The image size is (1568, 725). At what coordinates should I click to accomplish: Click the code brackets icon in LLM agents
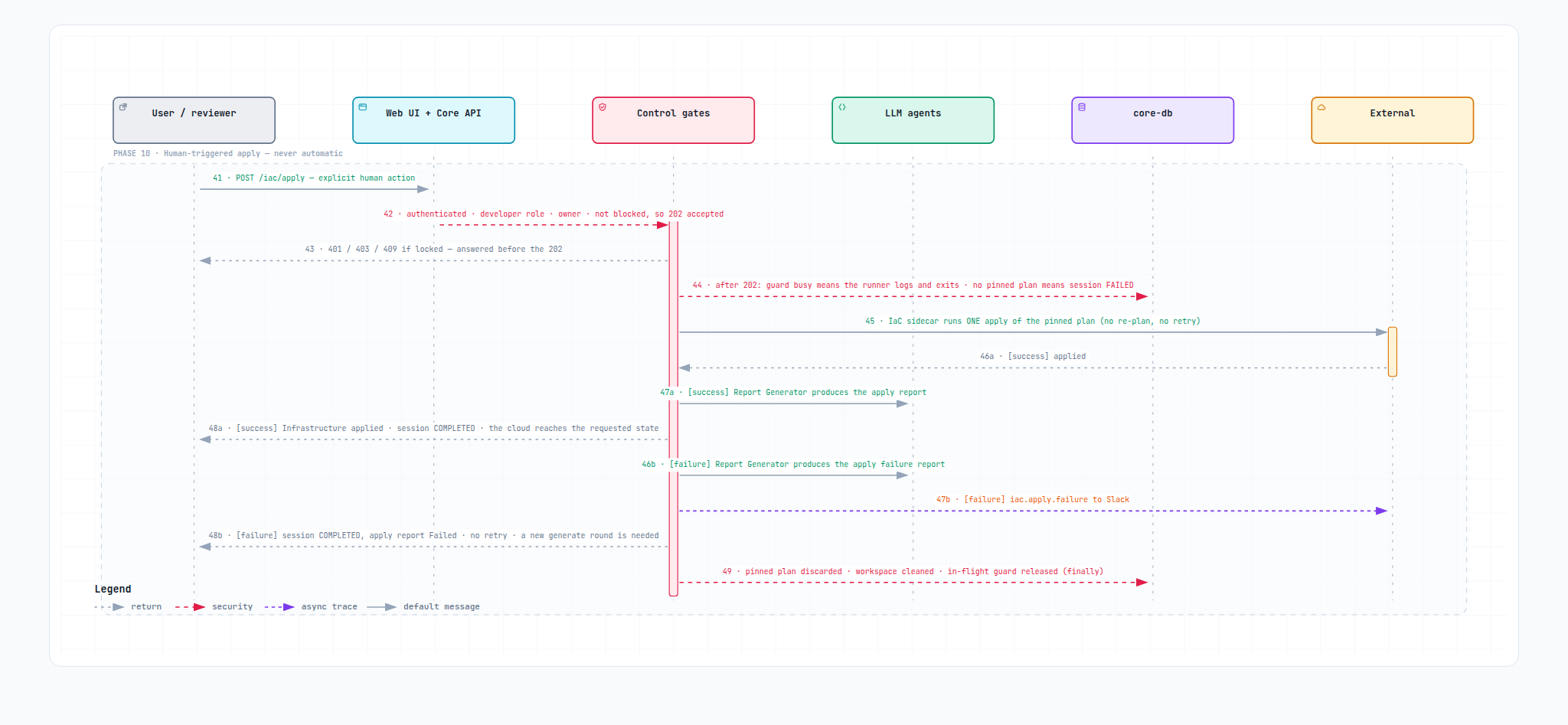pos(842,107)
